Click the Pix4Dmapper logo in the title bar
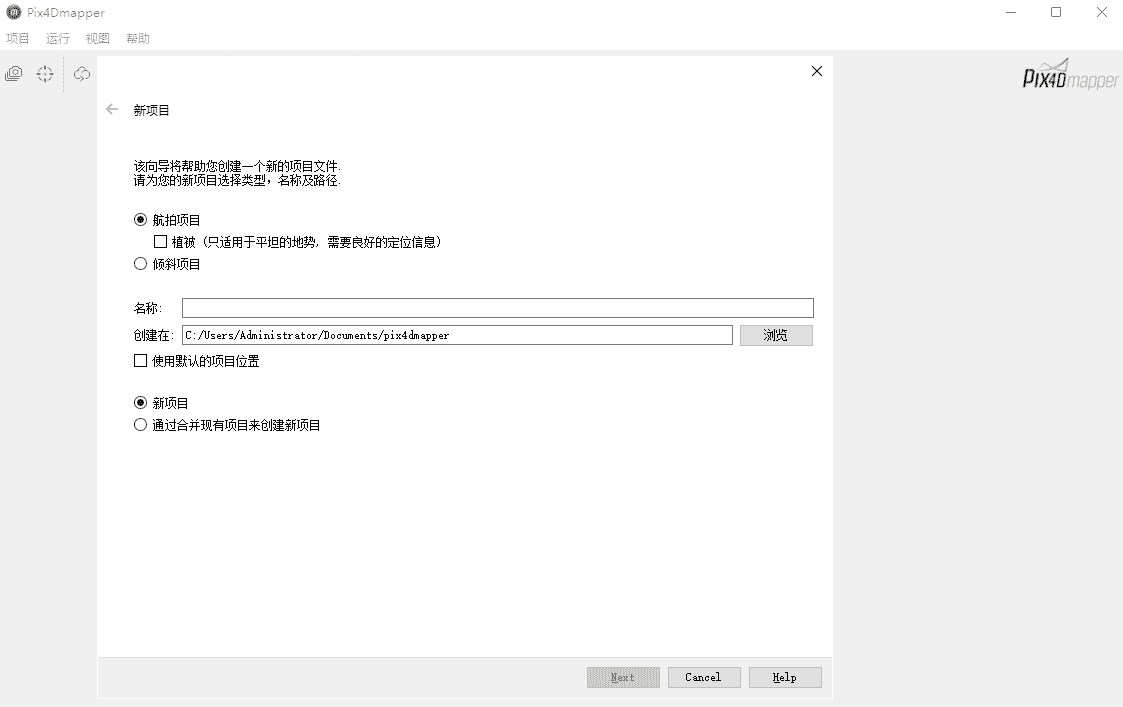Screen dimensions: 1123x707 click(13, 12)
